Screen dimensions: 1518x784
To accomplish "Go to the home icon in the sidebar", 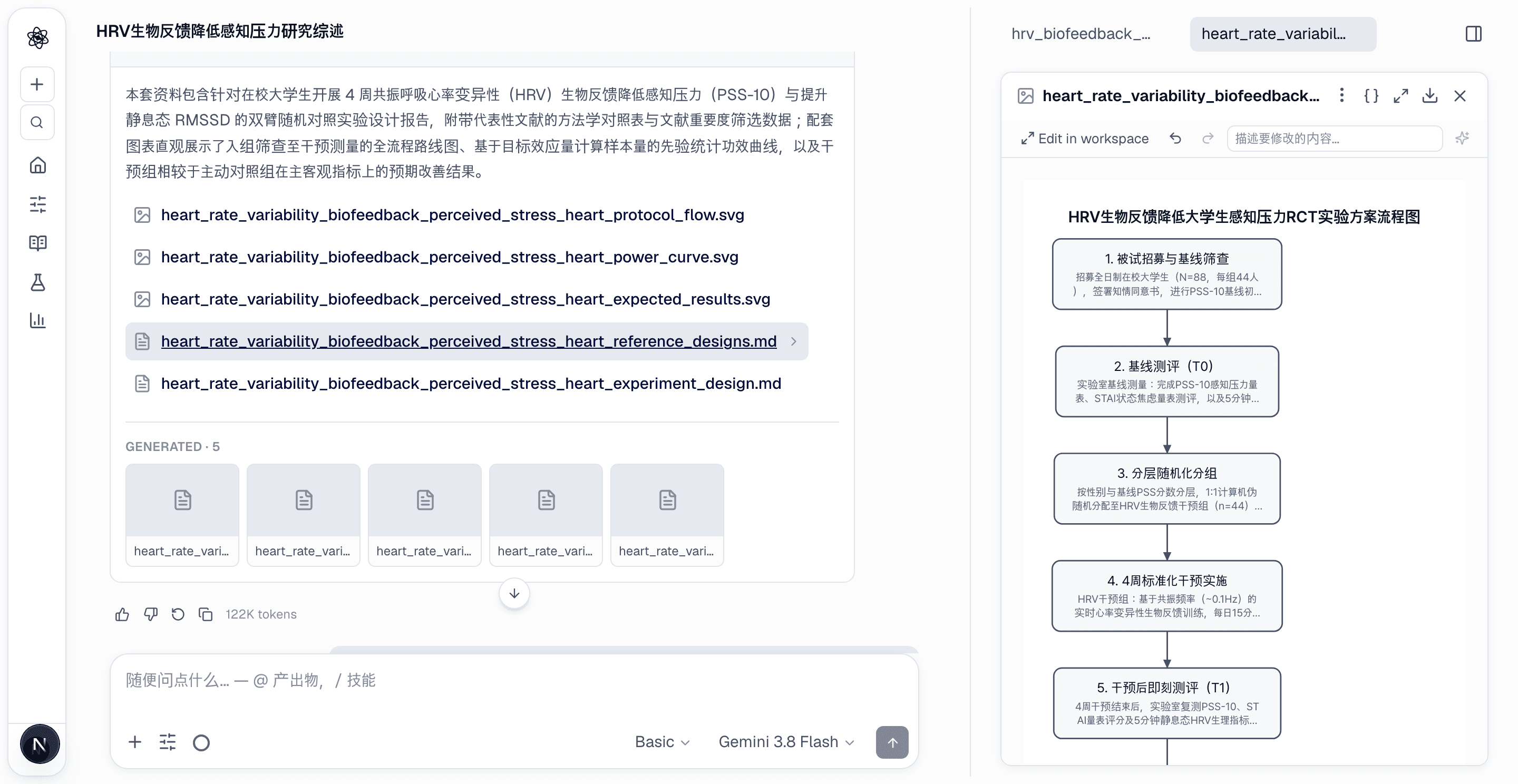I will point(38,165).
